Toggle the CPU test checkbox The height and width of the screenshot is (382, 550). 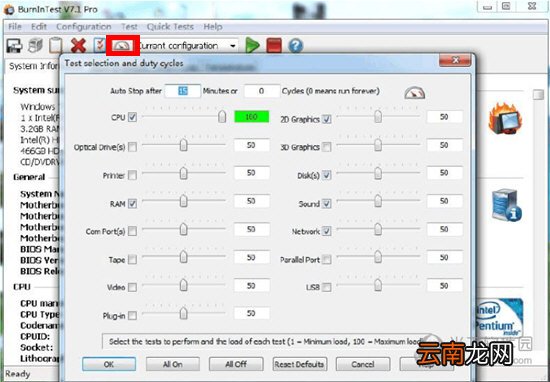click(132, 117)
